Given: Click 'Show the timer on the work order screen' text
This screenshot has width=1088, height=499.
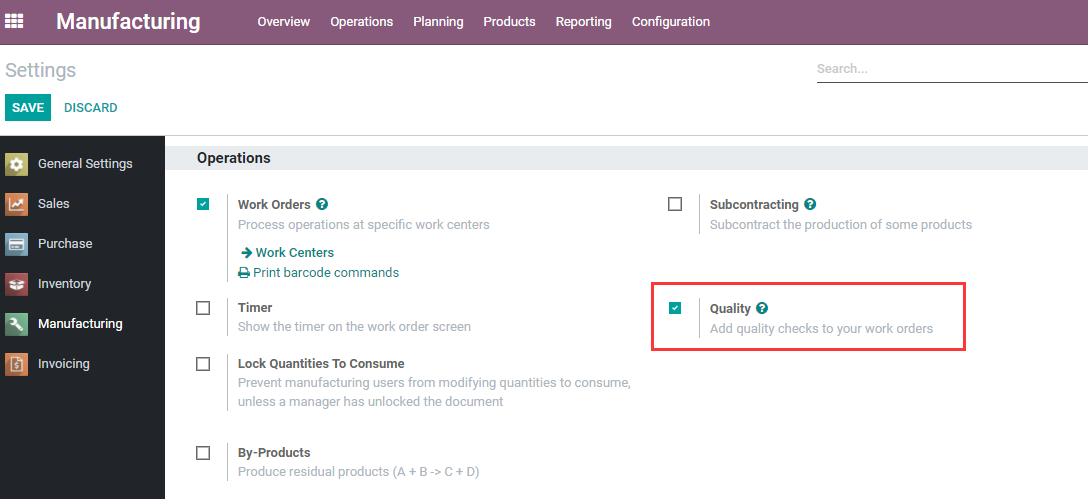Looking at the screenshot, I should point(355,326).
